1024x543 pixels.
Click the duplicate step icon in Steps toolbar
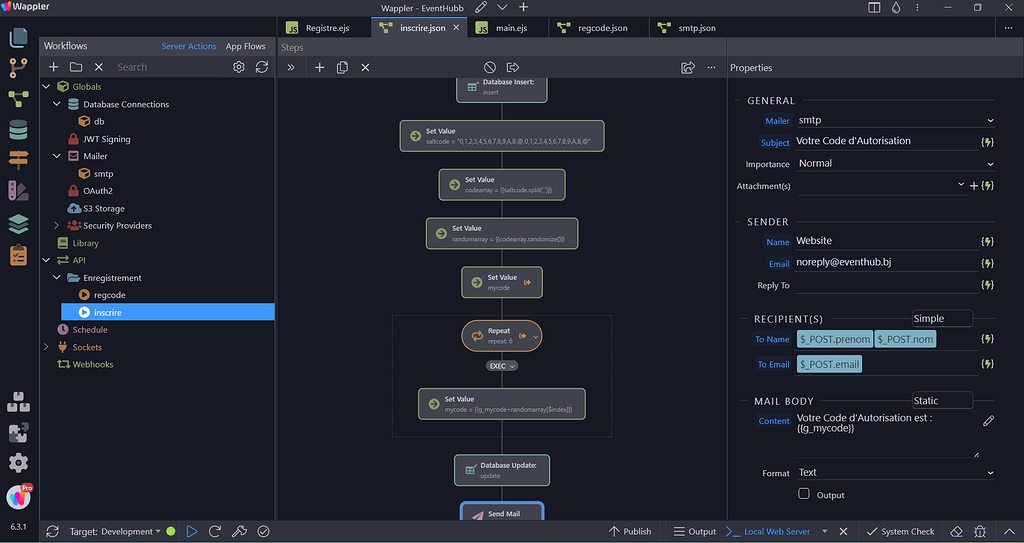pos(342,67)
